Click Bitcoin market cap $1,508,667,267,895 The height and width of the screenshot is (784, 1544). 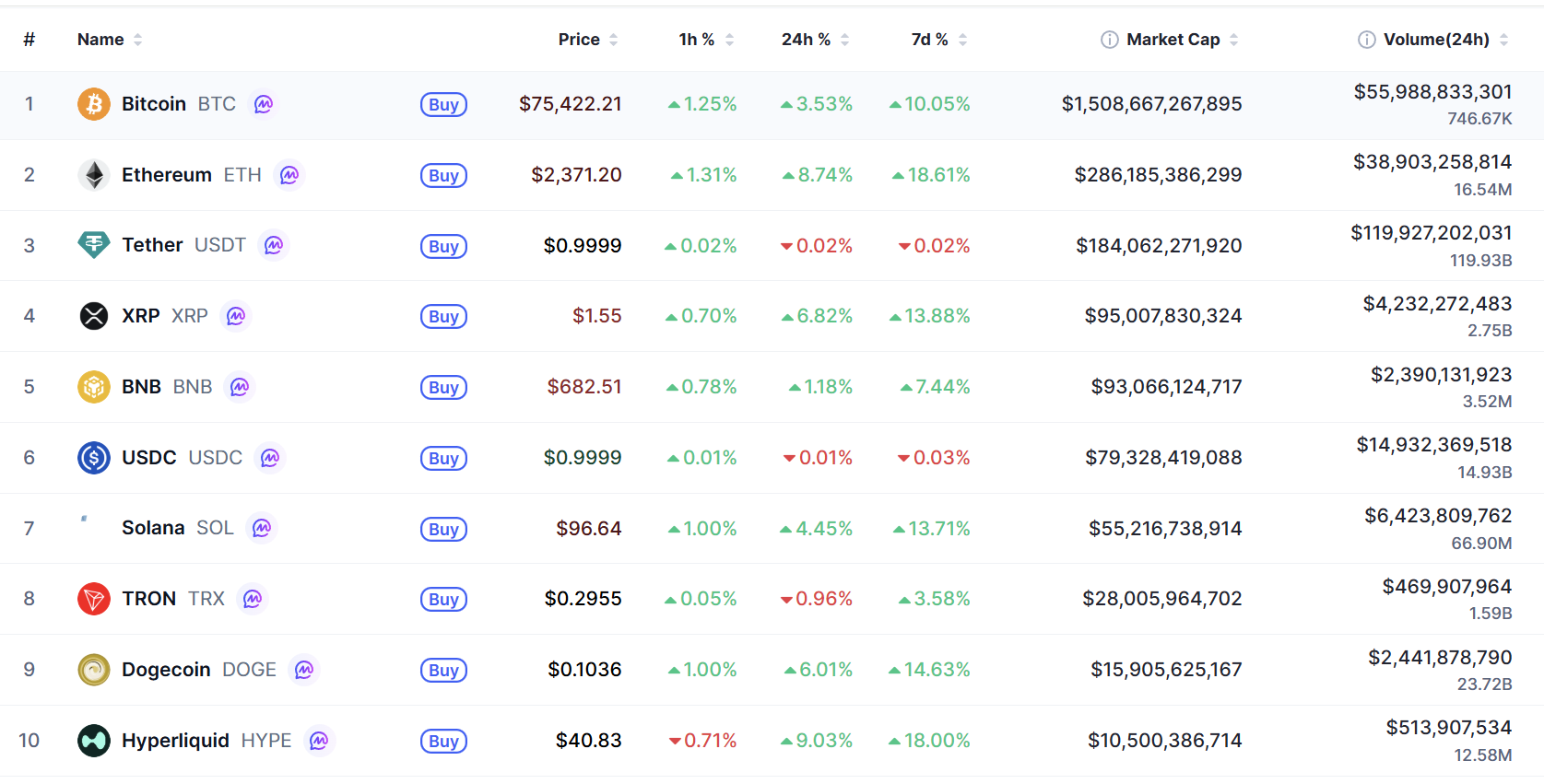click(1152, 104)
